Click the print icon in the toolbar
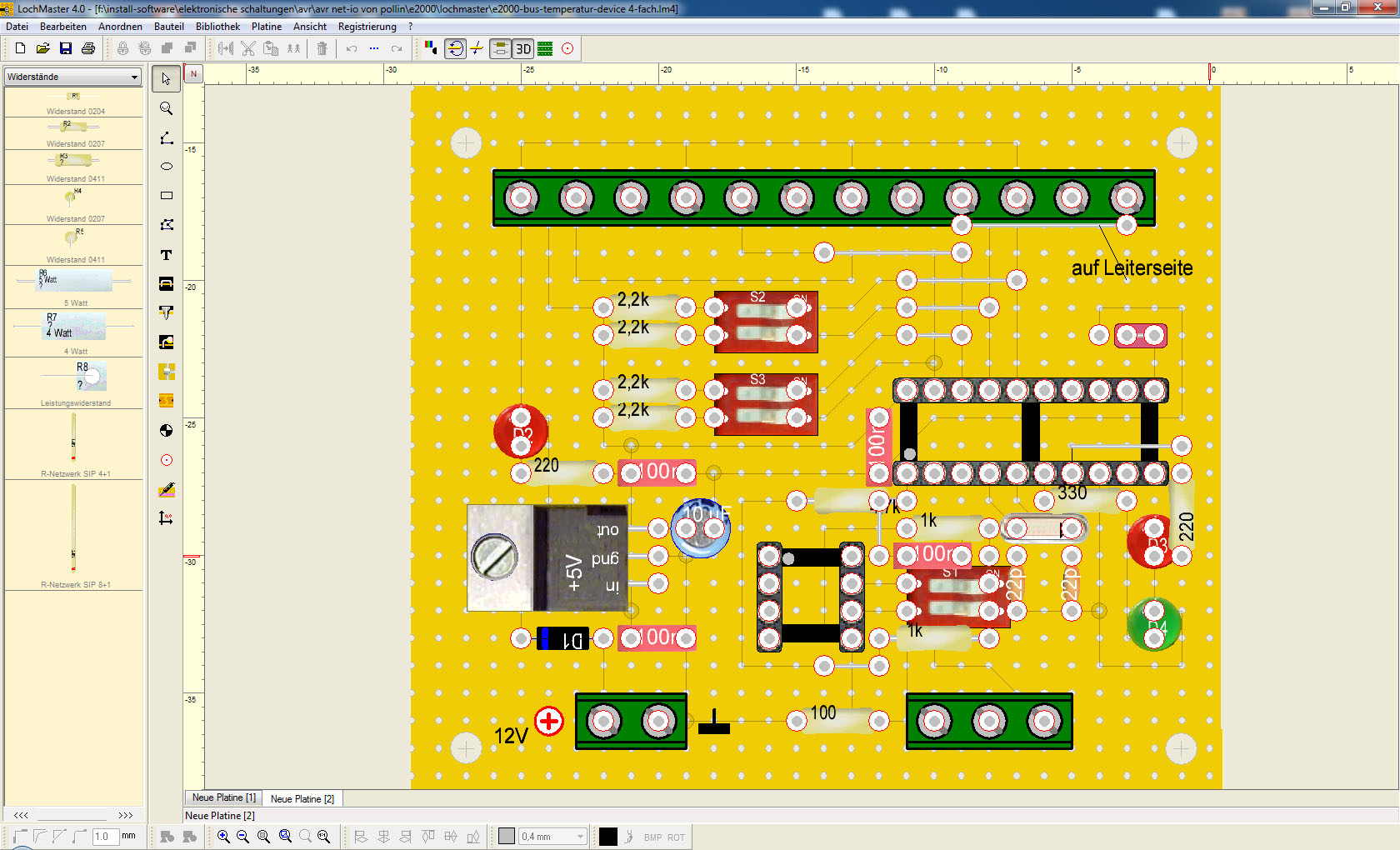This screenshot has height=850, width=1400. 88,49
